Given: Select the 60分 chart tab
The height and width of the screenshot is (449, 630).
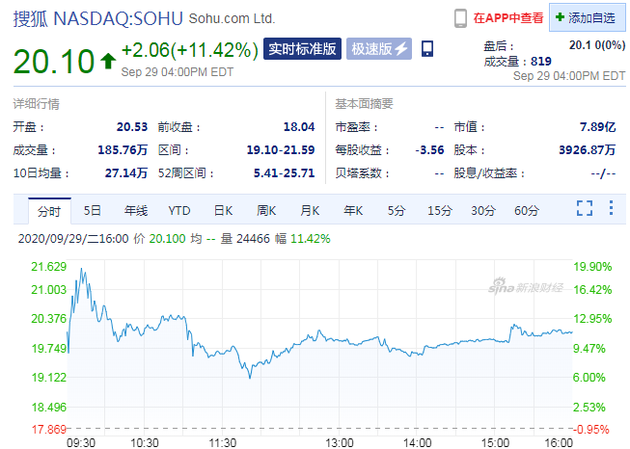Looking at the screenshot, I should [526, 210].
